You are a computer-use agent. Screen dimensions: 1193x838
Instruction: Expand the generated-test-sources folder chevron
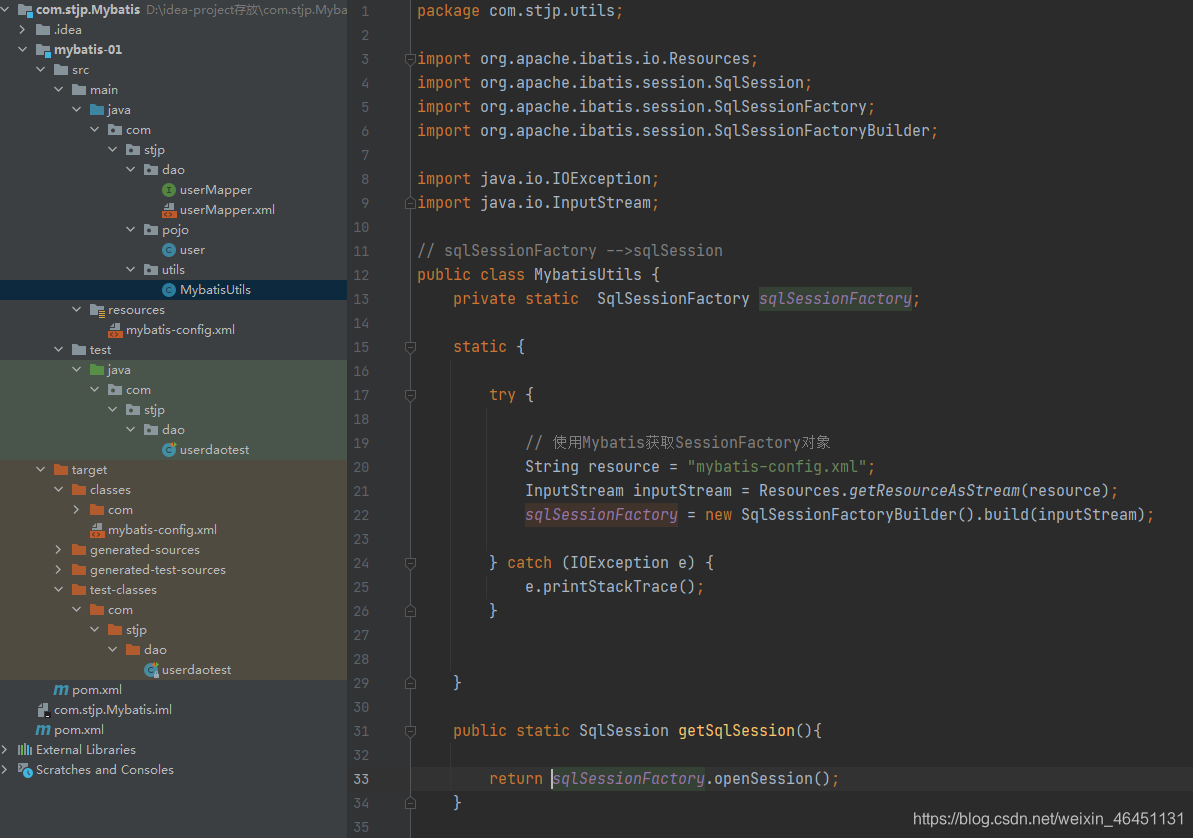click(x=59, y=569)
